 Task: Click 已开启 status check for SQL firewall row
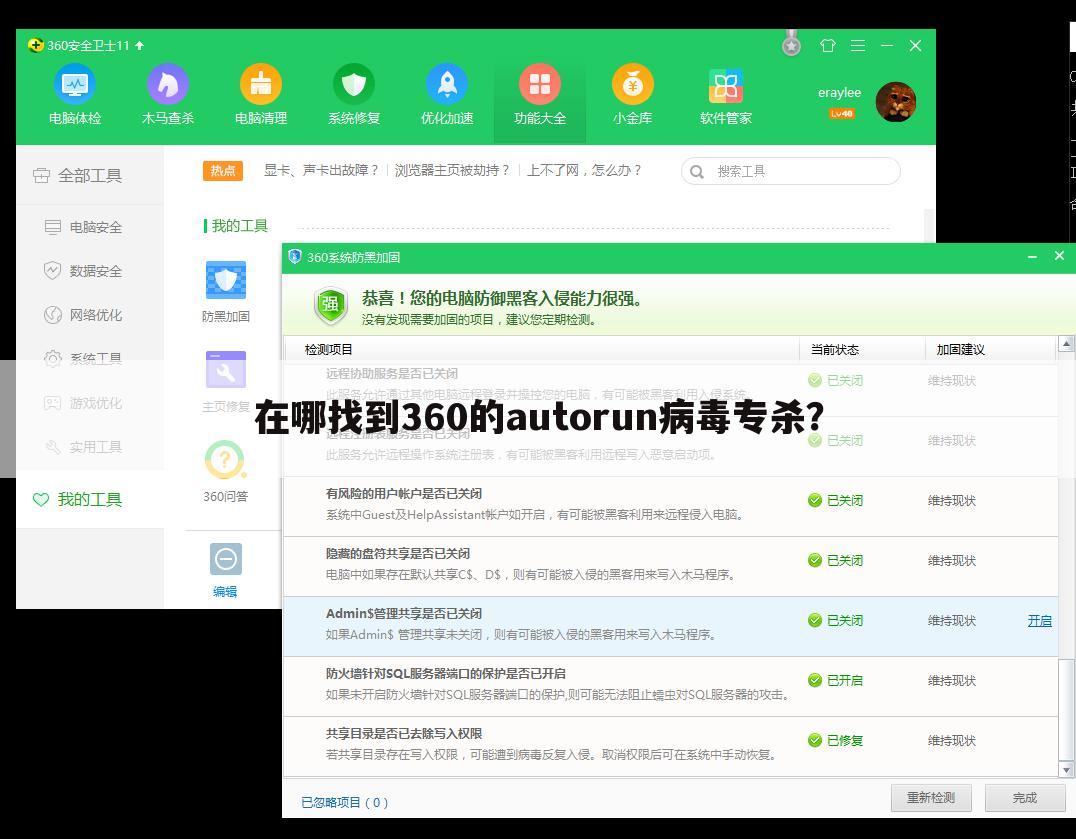[835, 681]
